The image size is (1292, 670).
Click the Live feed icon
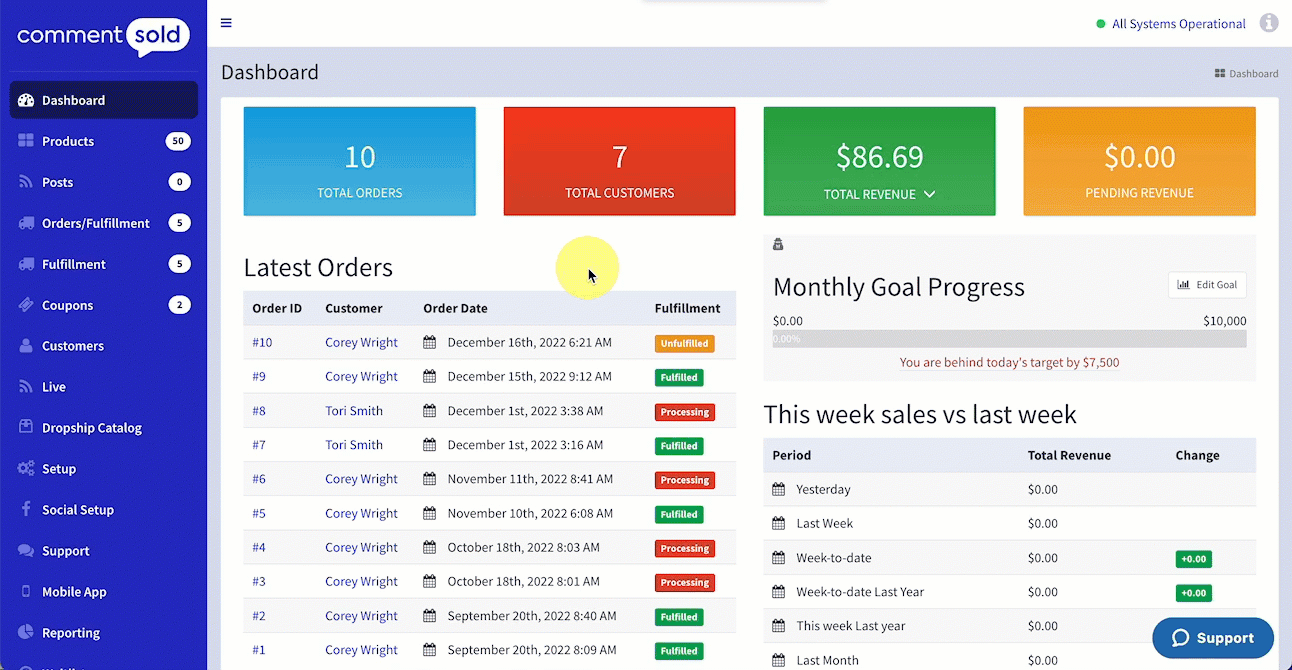[26, 387]
